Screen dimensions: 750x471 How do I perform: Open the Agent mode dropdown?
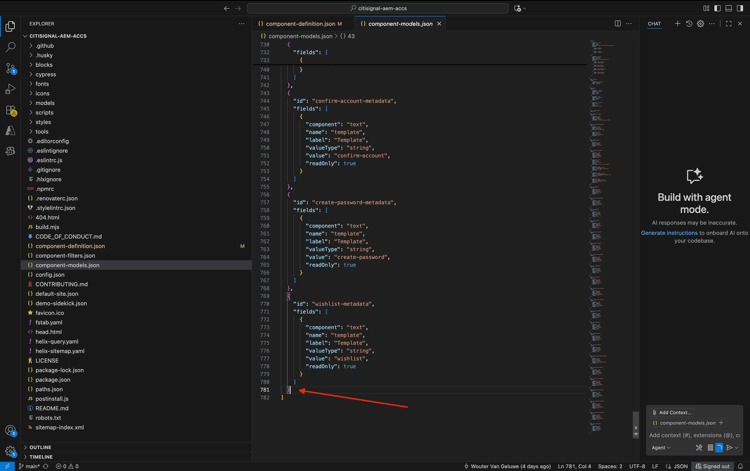click(661, 448)
